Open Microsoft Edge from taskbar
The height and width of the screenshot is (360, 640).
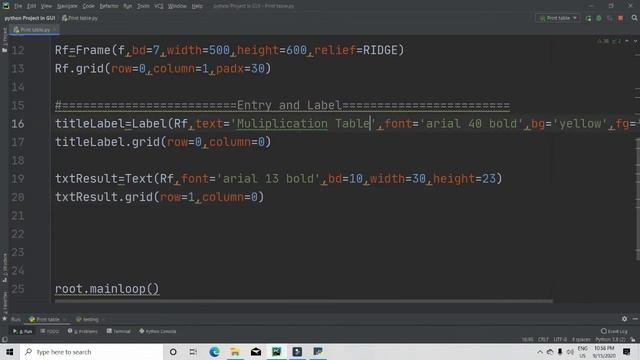point(214,352)
